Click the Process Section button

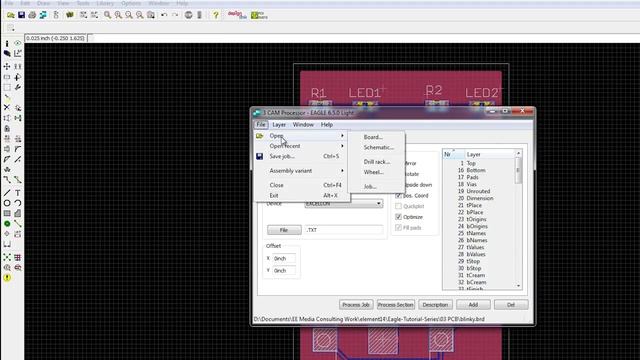point(396,305)
